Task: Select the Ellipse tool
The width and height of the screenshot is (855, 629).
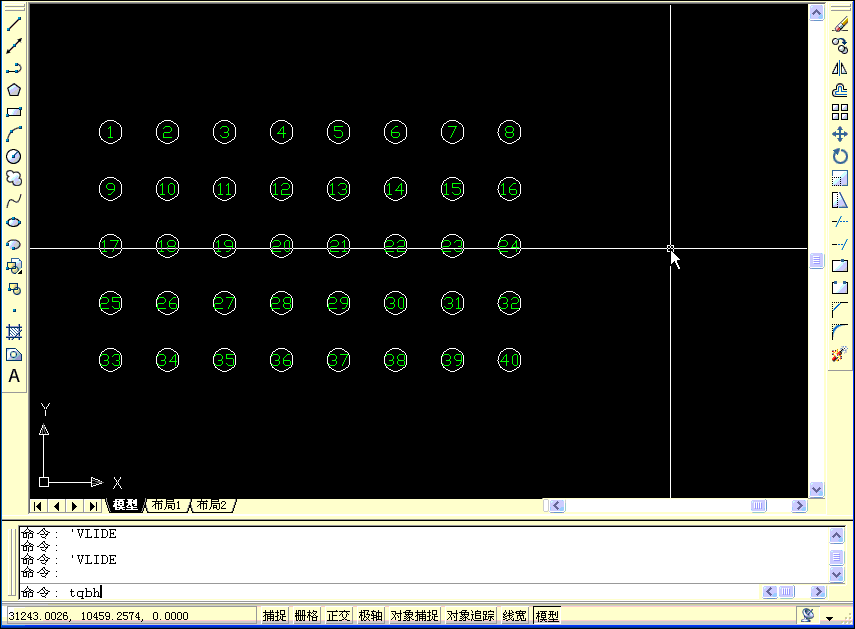Action: coord(14,222)
